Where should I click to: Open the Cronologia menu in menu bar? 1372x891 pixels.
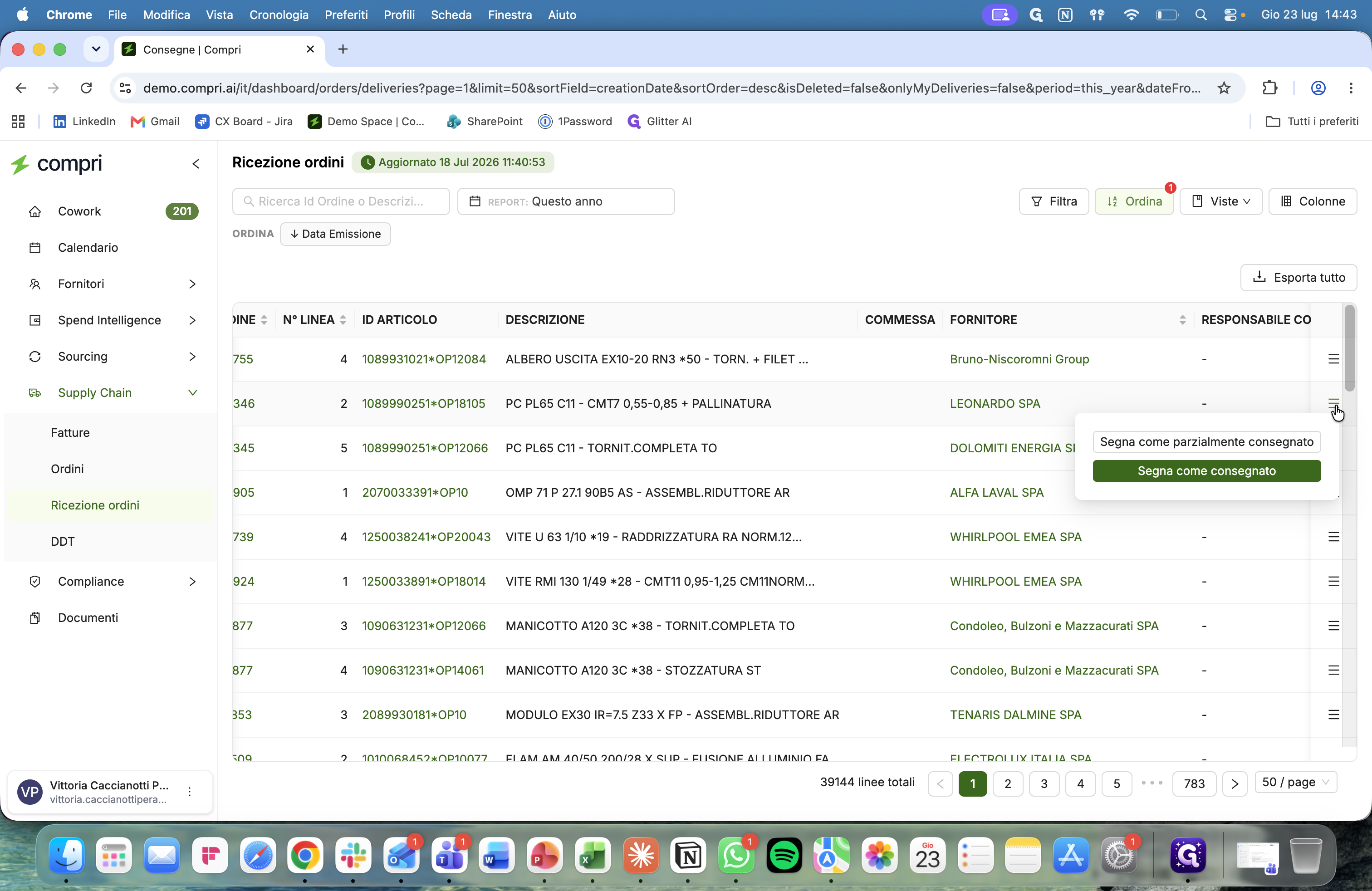pos(279,15)
